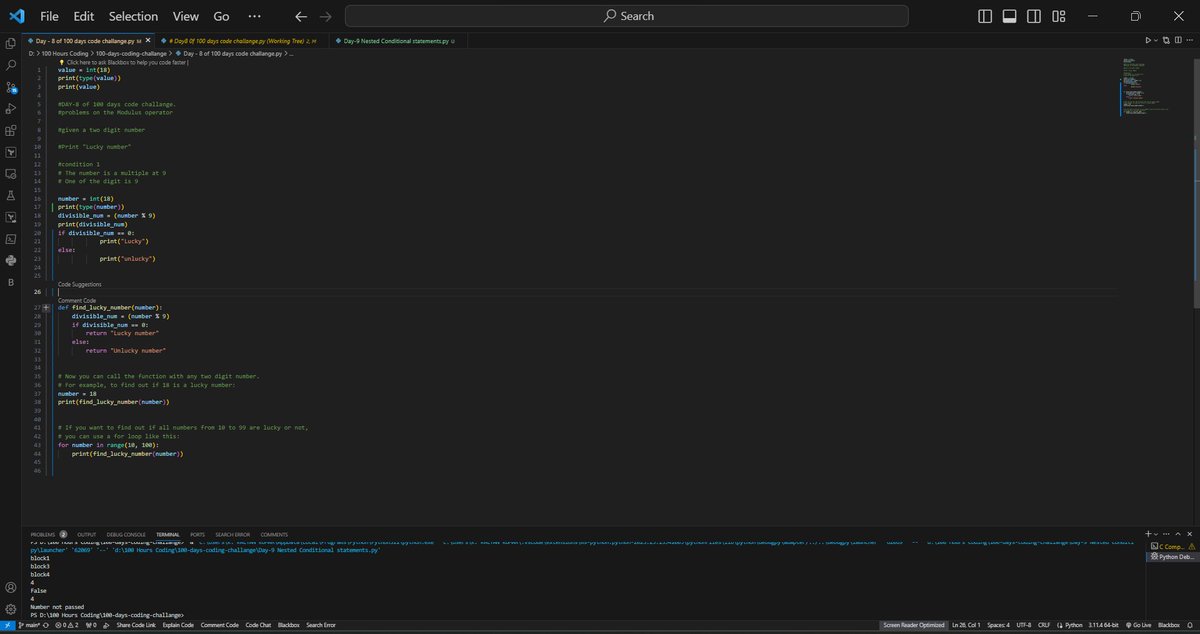This screenshot has width=1200, height=634.
Task: Go back using the left arrow
Action: (301, 16)
